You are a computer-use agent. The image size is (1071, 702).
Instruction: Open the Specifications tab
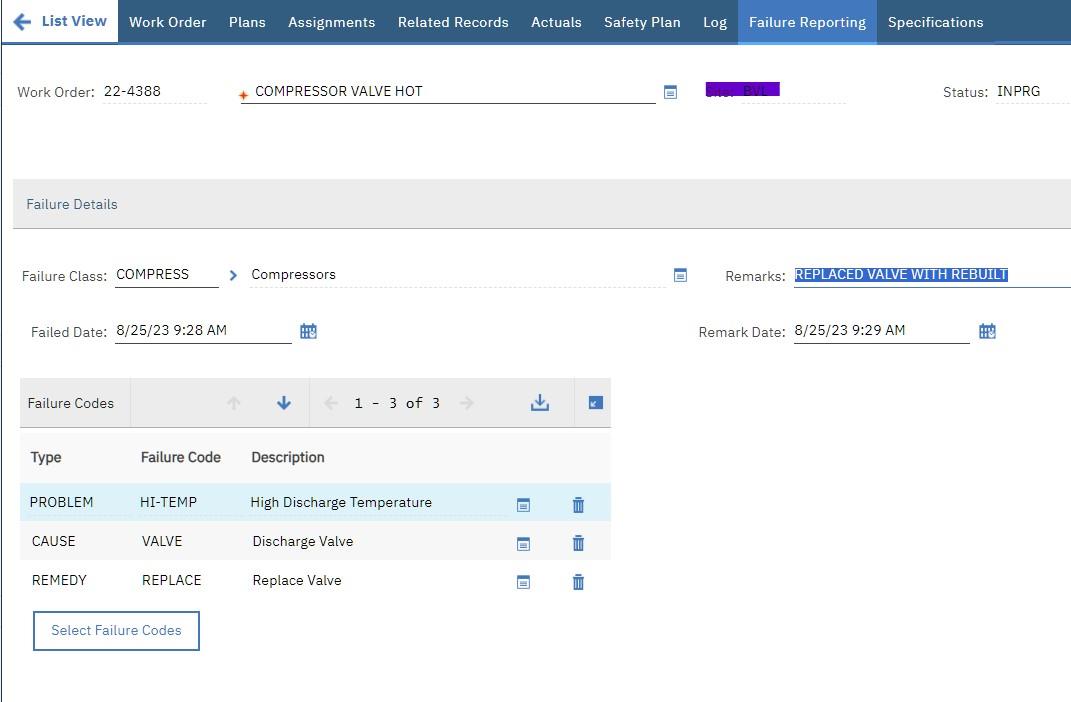click(935, 22)
